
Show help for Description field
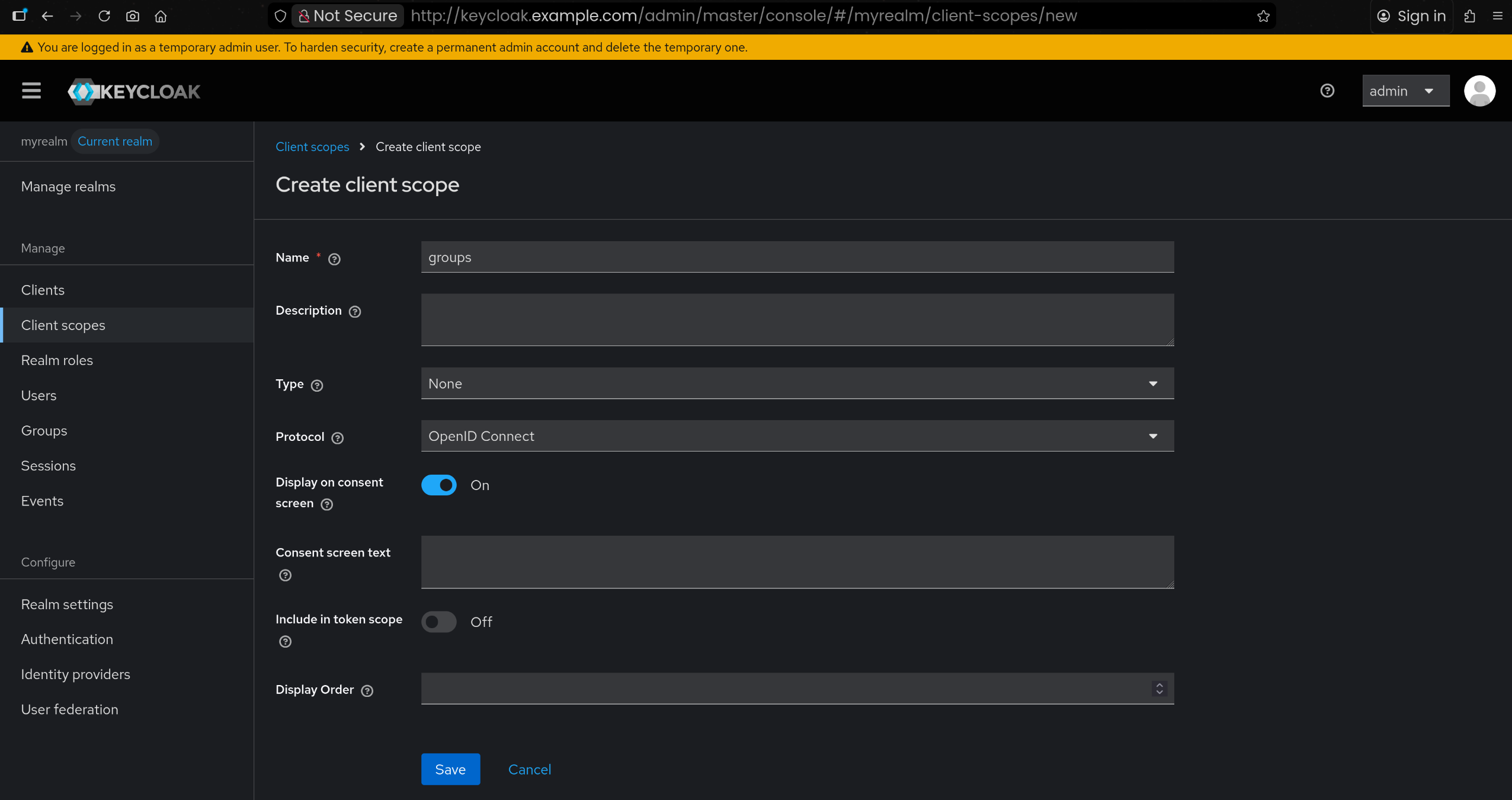355,312
